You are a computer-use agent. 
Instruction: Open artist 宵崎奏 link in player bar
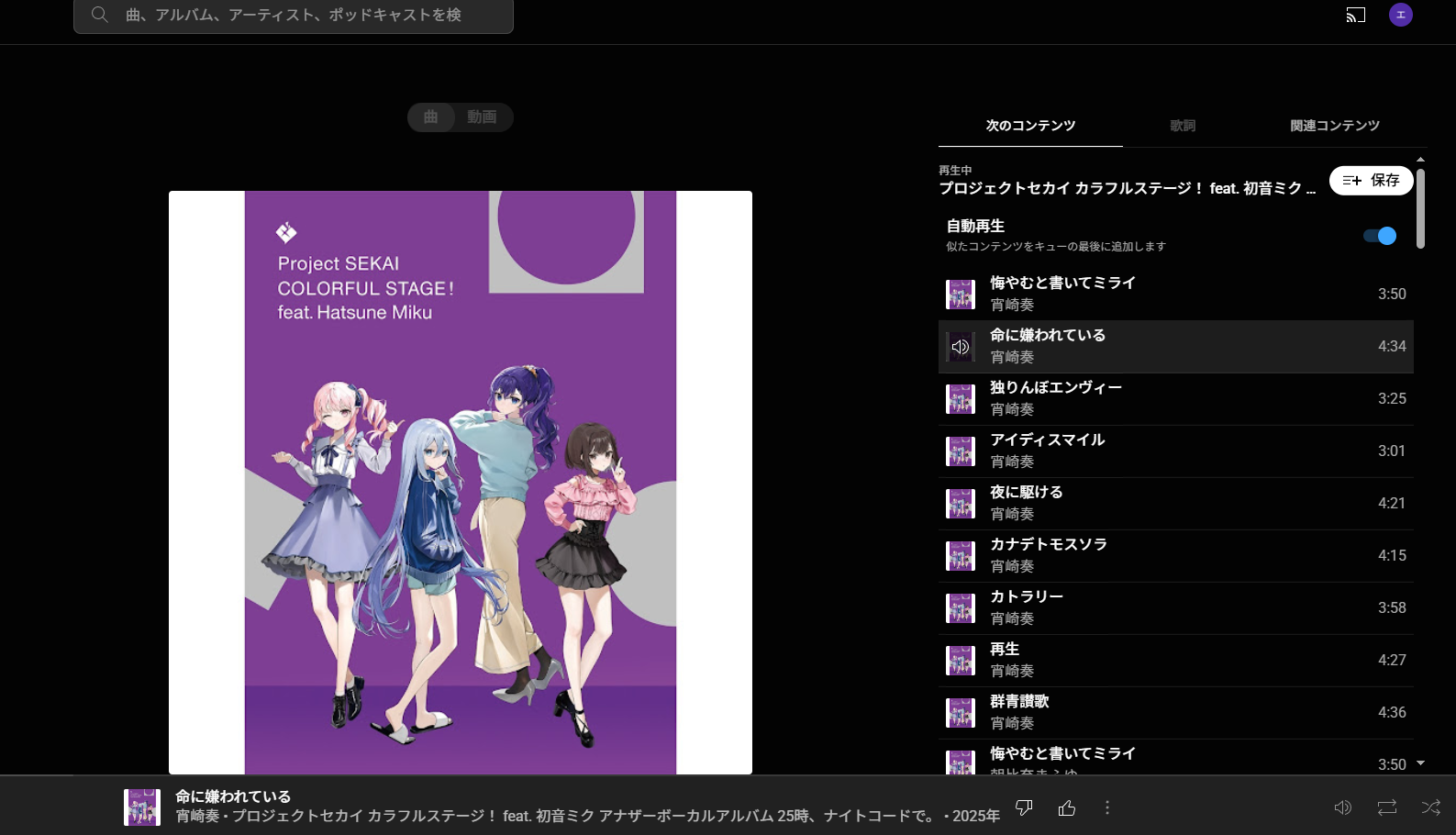(196, 816)
